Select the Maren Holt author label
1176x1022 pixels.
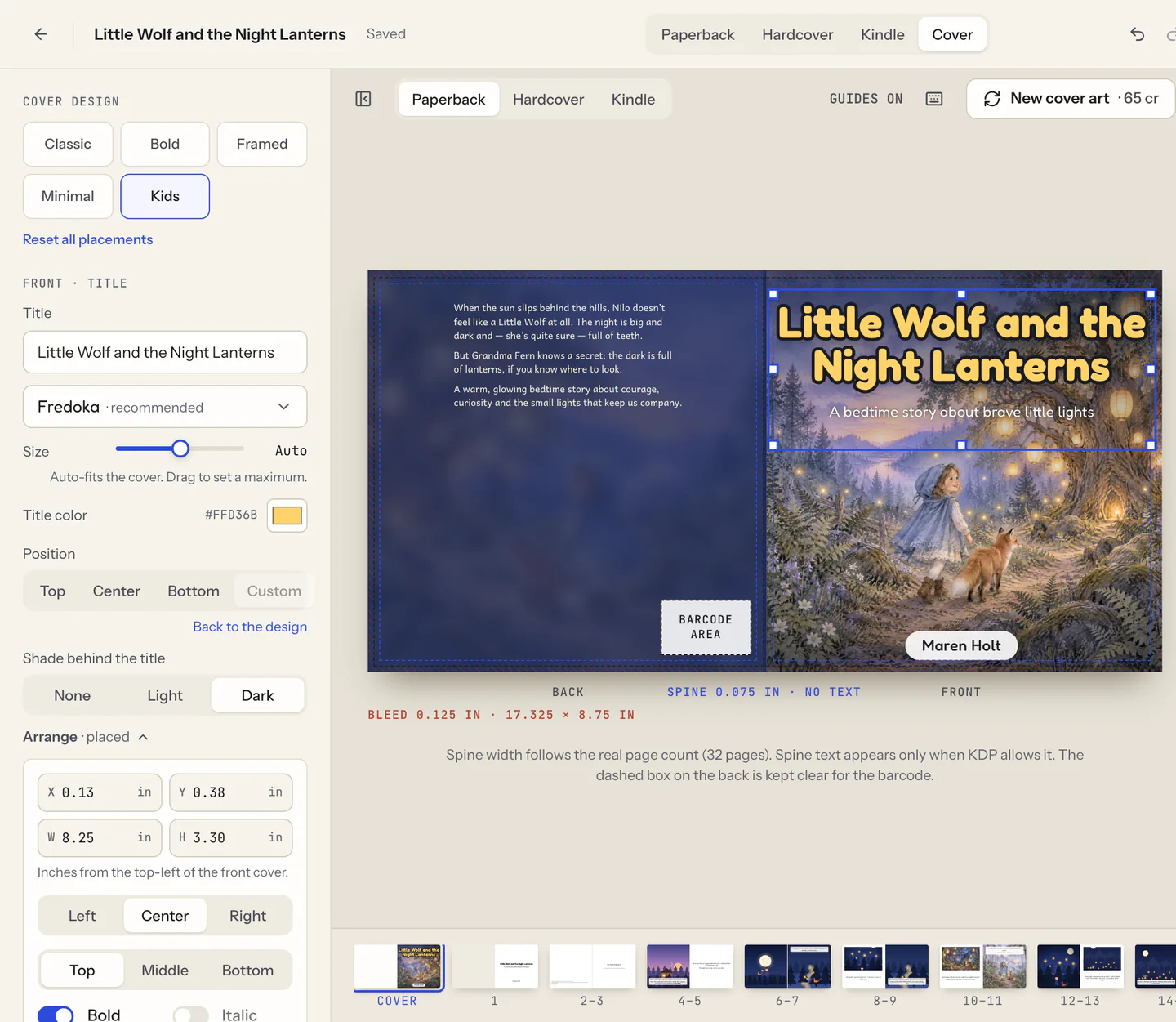coord(961,645)
